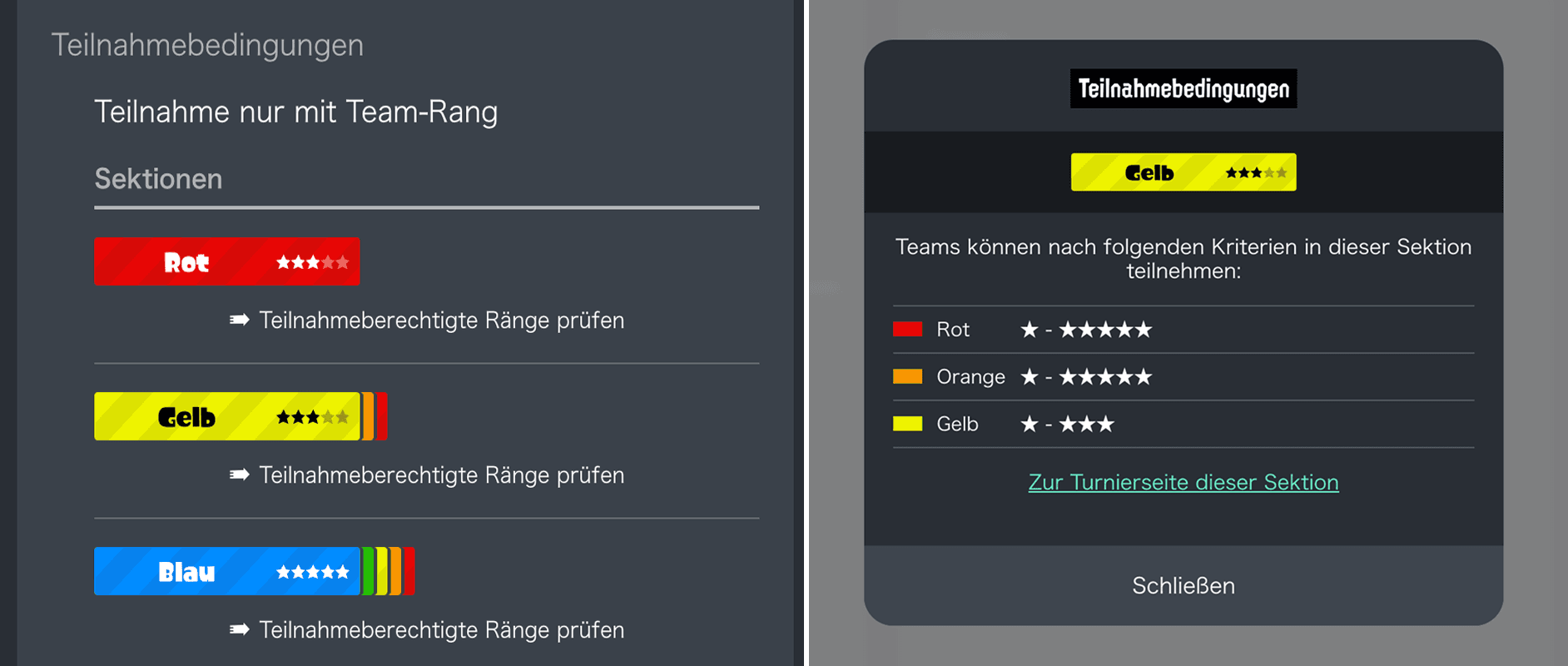Click the Teilnahmebedingungen dialog title
The height and width of the screenshot is (666, 1568).
pos(1183,88)
